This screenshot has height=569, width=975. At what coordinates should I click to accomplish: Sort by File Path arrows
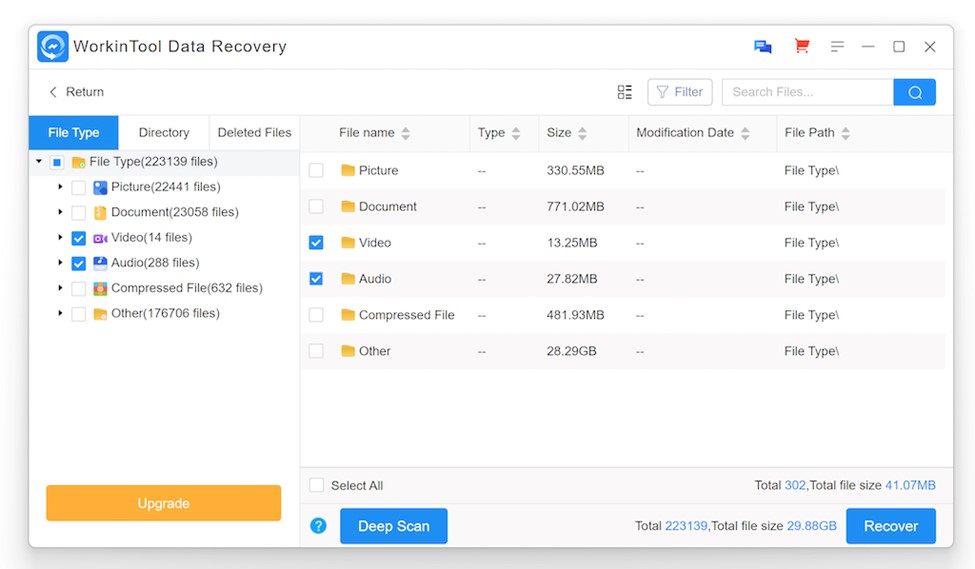(845, 133)
